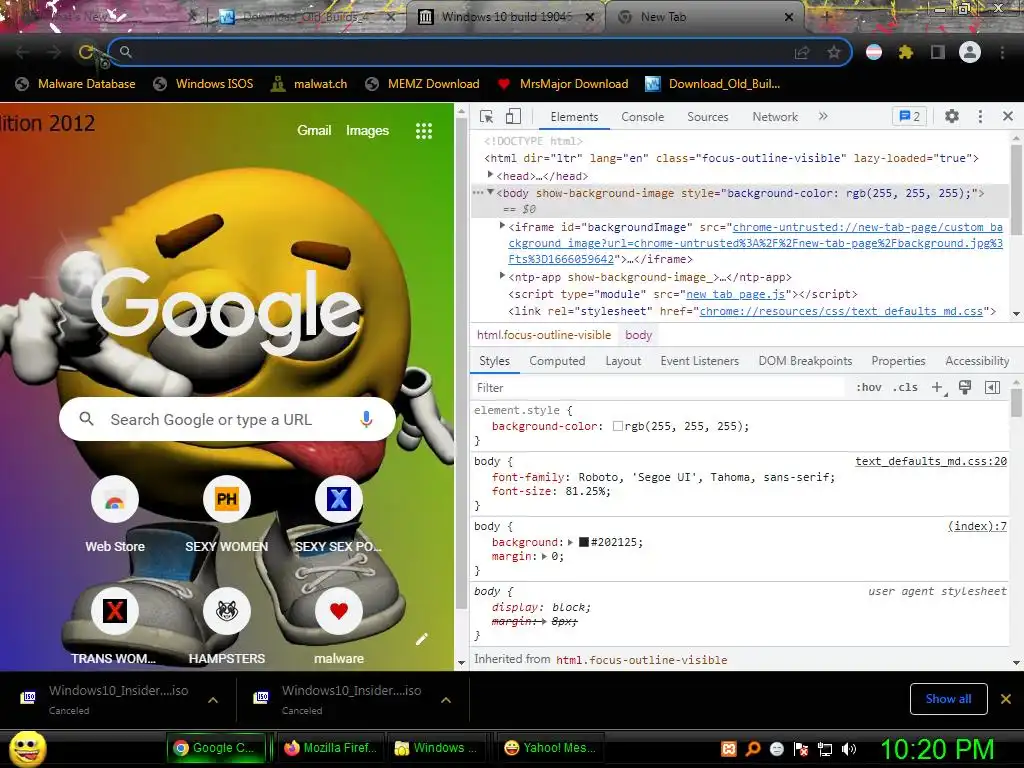This screenshot has width=1024, height=768.
Task: Expand the margin: 0 shorthand property
Action: click(x=544, y=556)
